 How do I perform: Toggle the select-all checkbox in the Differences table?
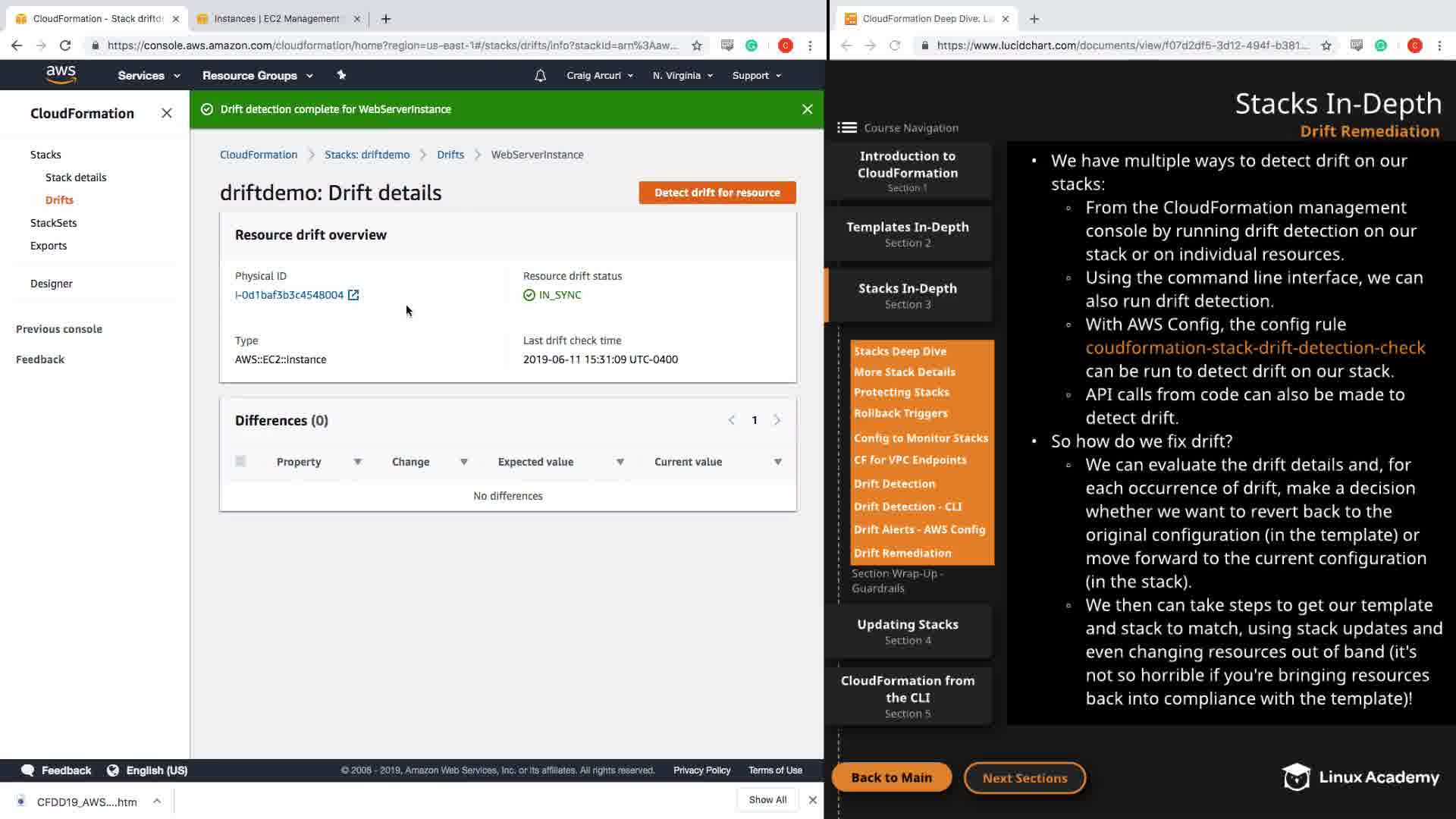tap(240, 461)
